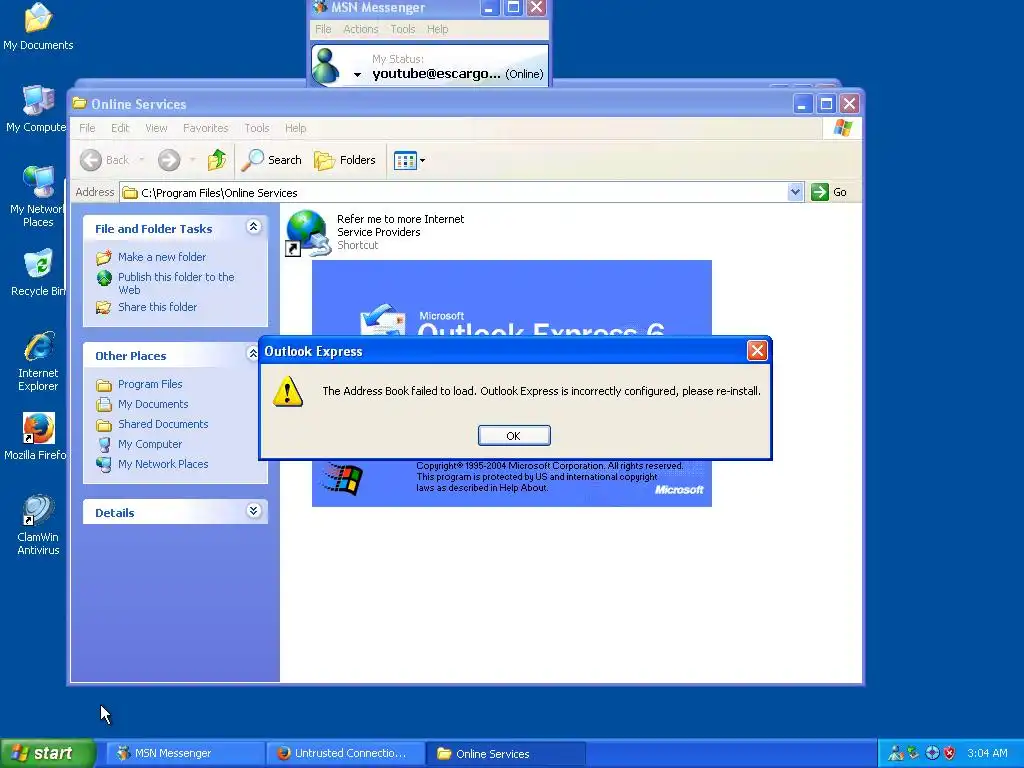Open Search pane from the toolbar
The width and height of the screenshot is (1024, 768).
click(x=272, y=160)
